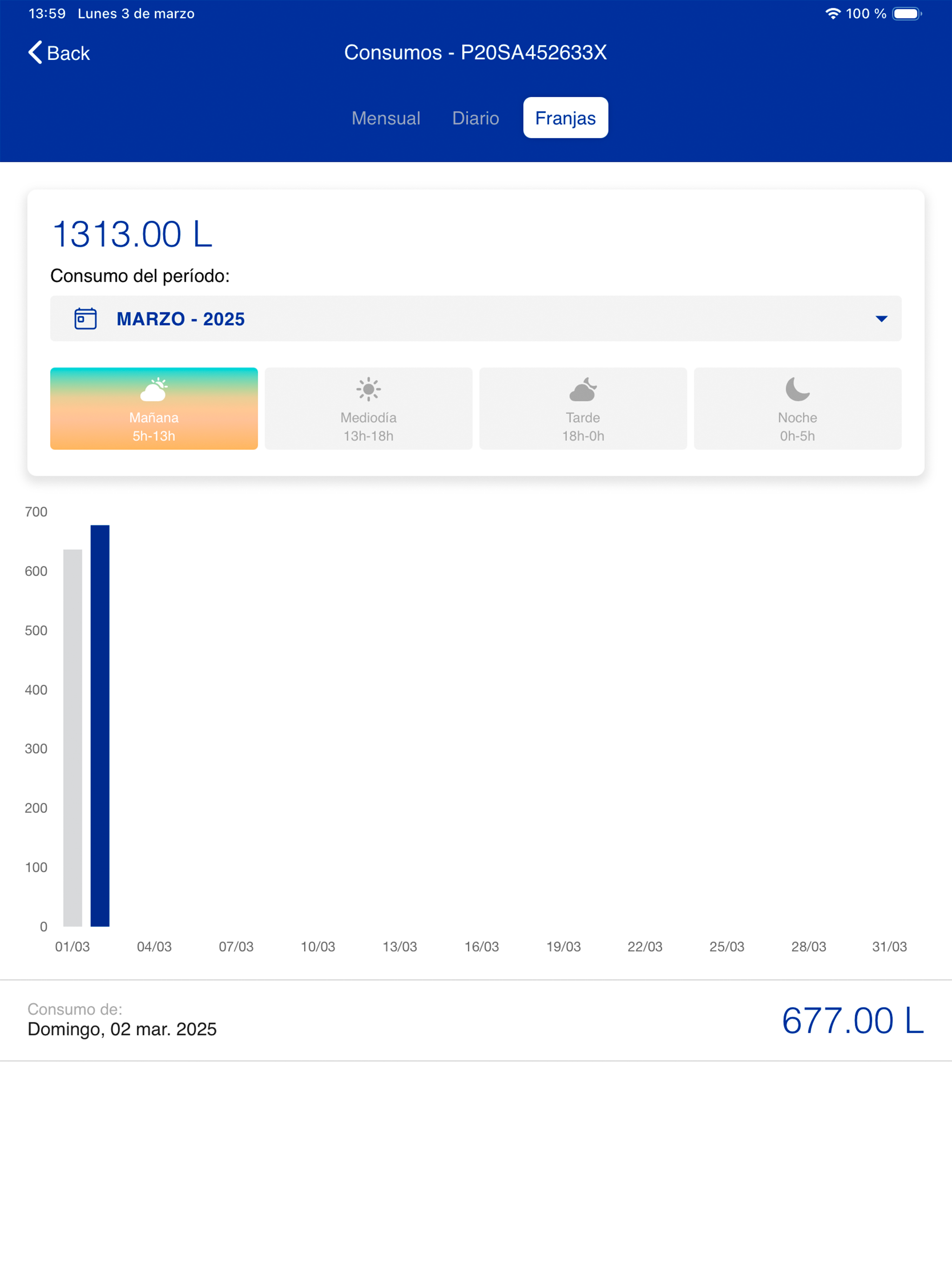
Task: Switch to the Diario tab
Action: tap(476, 118)
